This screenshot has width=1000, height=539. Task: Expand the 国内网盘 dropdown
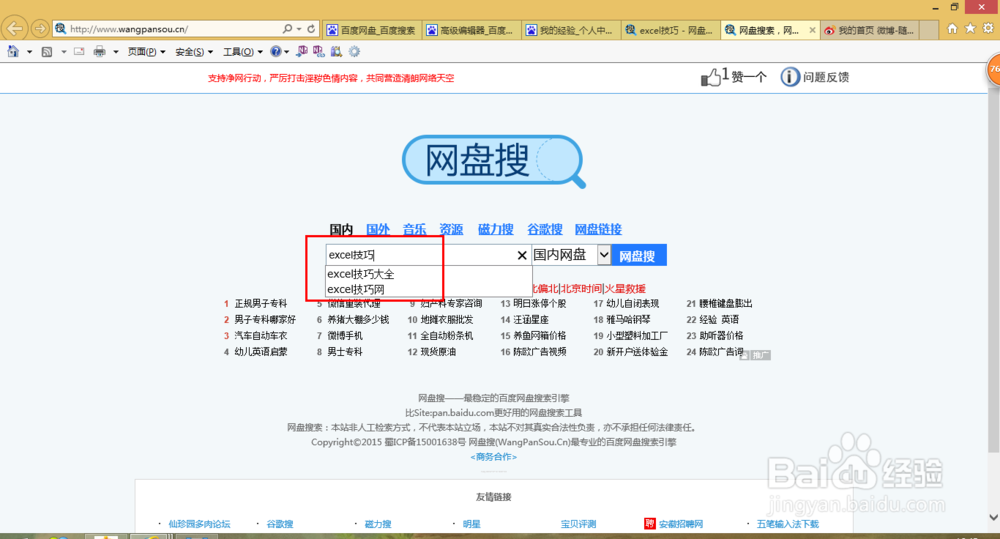(x=603, y=255)
